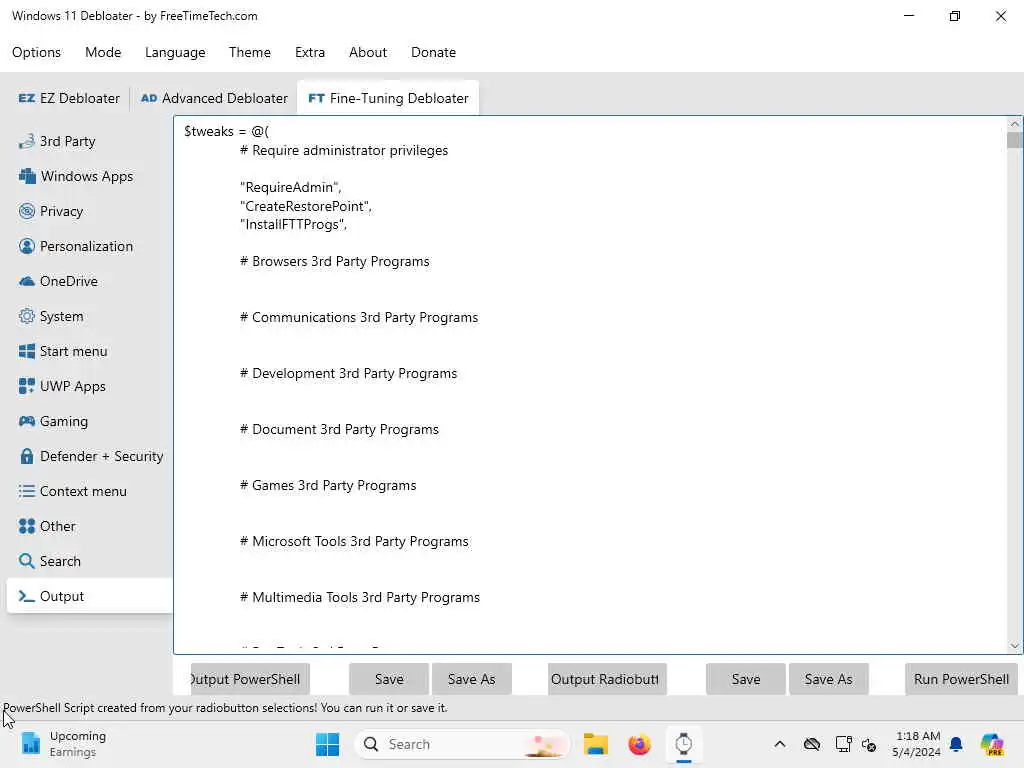Click the "CreateRestorePoint", line
Viewport: 1024px width, 768px height.
tap(306, 206)
